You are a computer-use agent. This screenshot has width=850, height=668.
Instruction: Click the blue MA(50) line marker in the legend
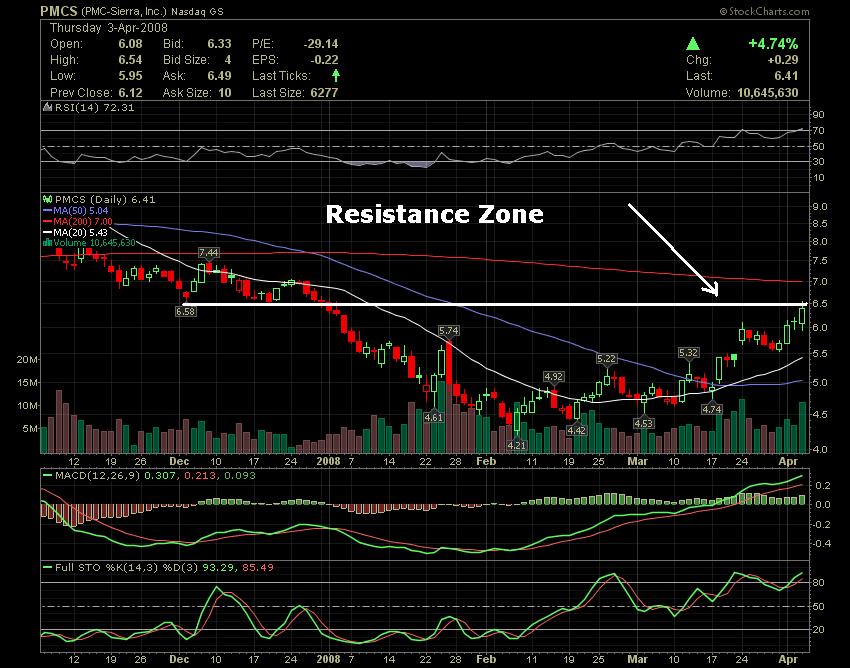click(x=47, y=210)
